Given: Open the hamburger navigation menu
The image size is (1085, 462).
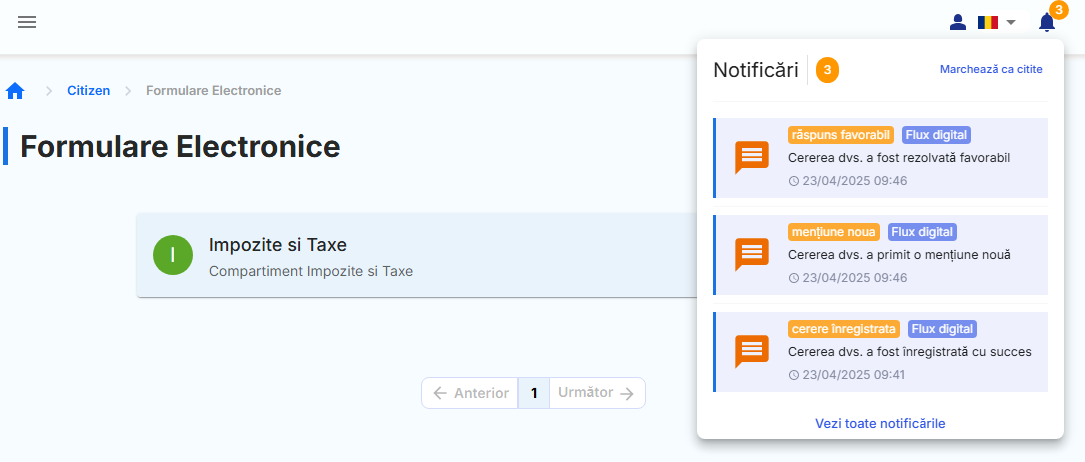Looking at the screenshot, I should pos(27,22).
